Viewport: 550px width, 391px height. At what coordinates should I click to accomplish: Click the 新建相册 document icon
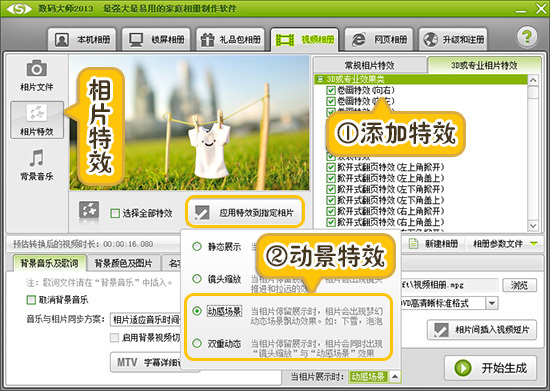414,244
